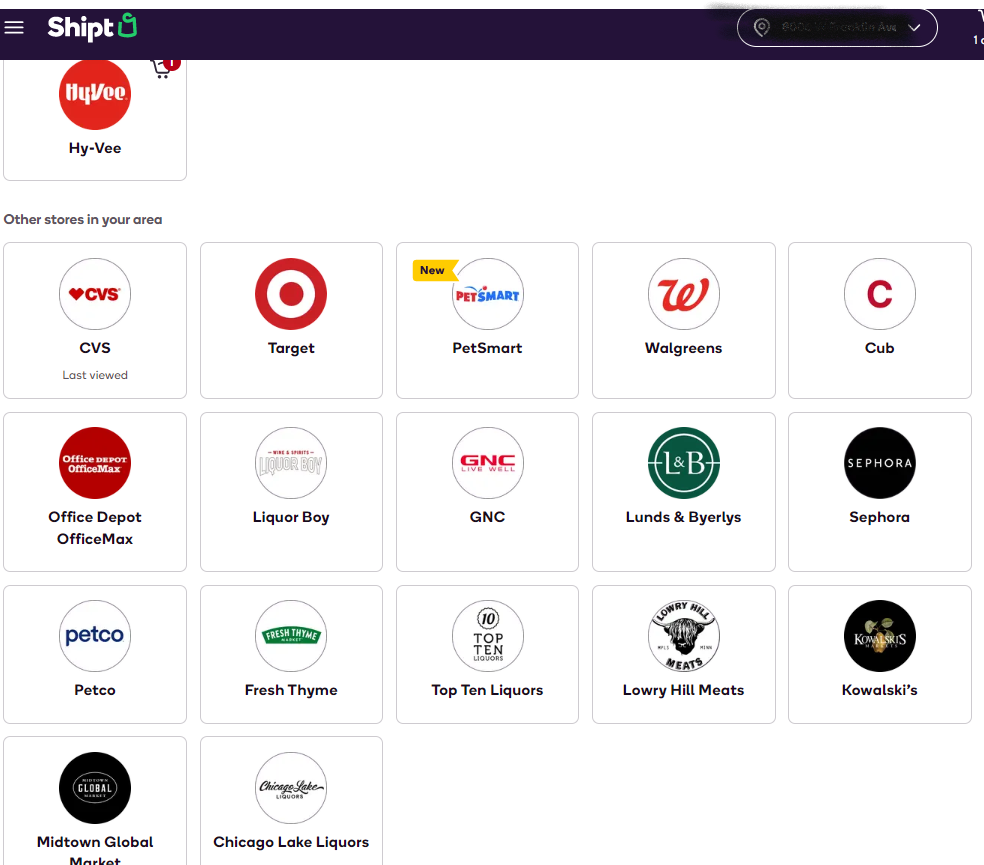Click the Lunds & Byerlys label
The image size is (984, 865).
683,517
